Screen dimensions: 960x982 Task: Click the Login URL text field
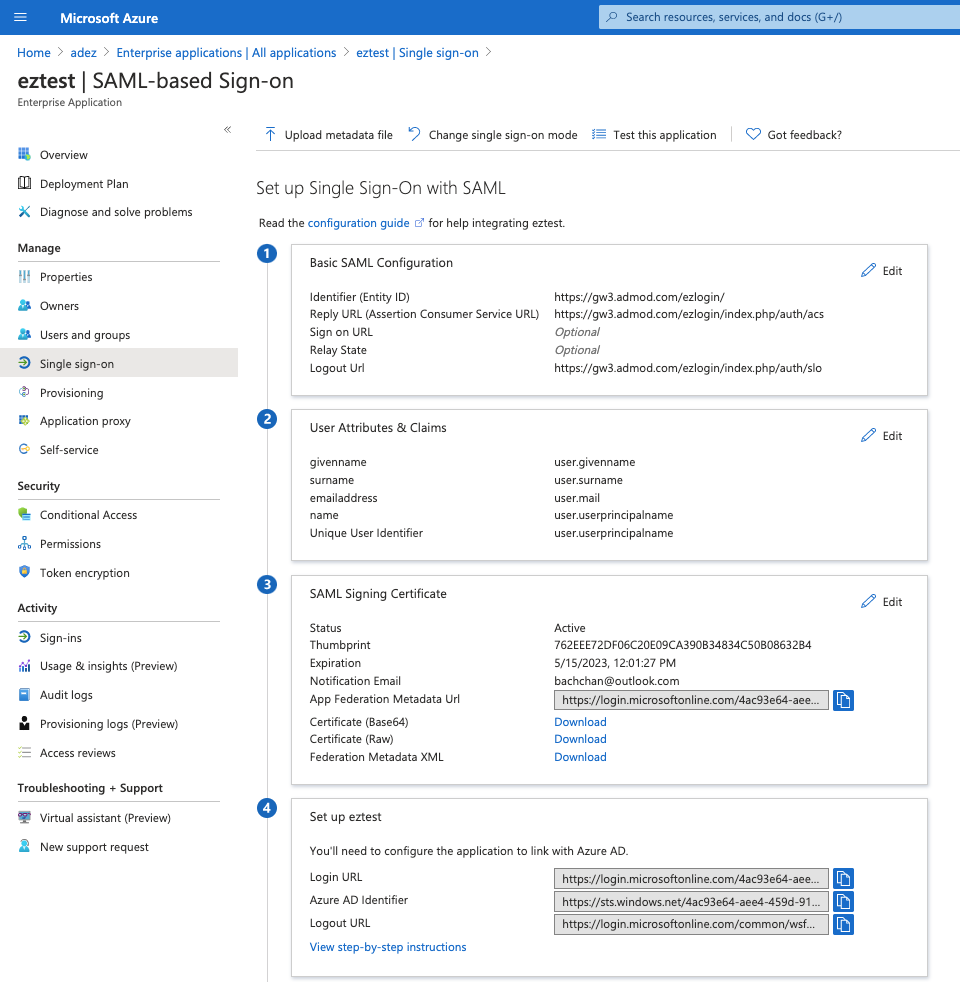pos(691,879)
